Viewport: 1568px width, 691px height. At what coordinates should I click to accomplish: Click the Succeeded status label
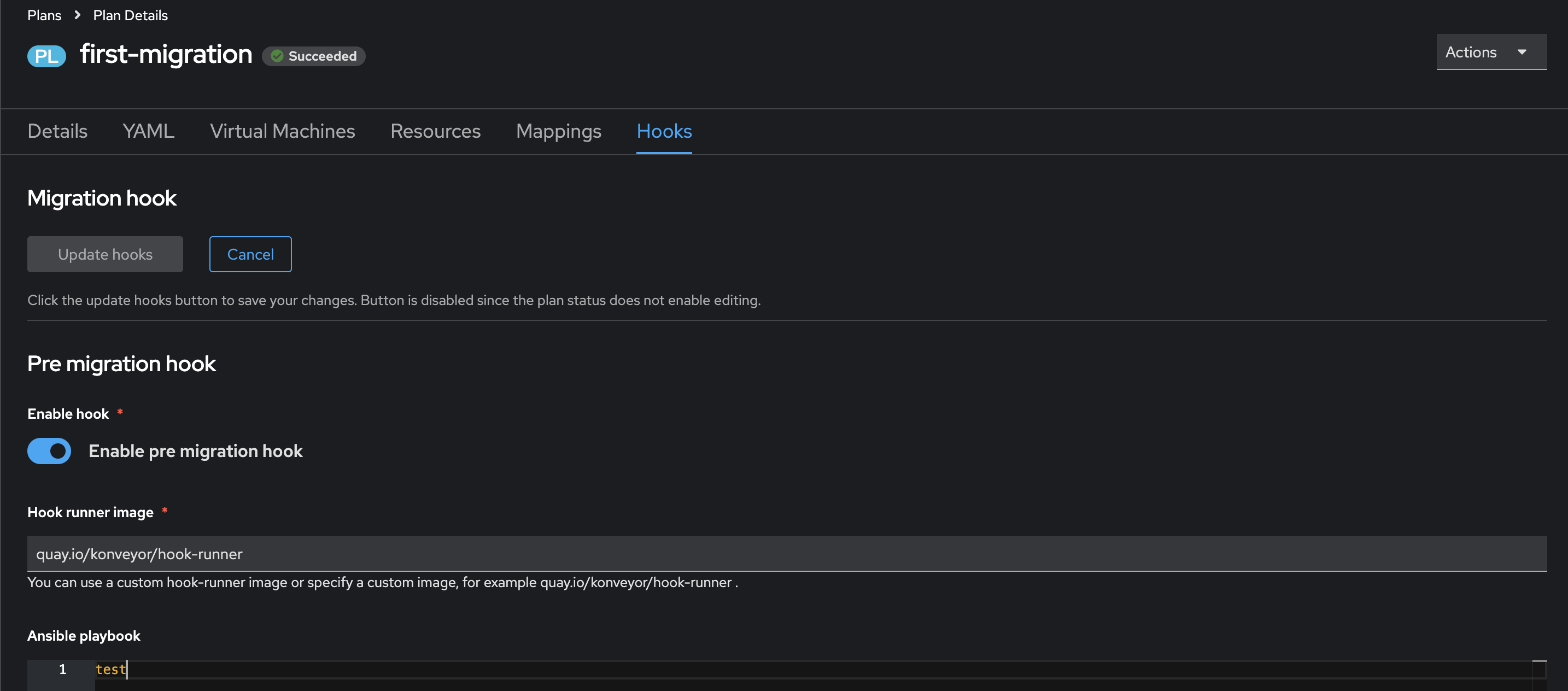pos(322,56)
